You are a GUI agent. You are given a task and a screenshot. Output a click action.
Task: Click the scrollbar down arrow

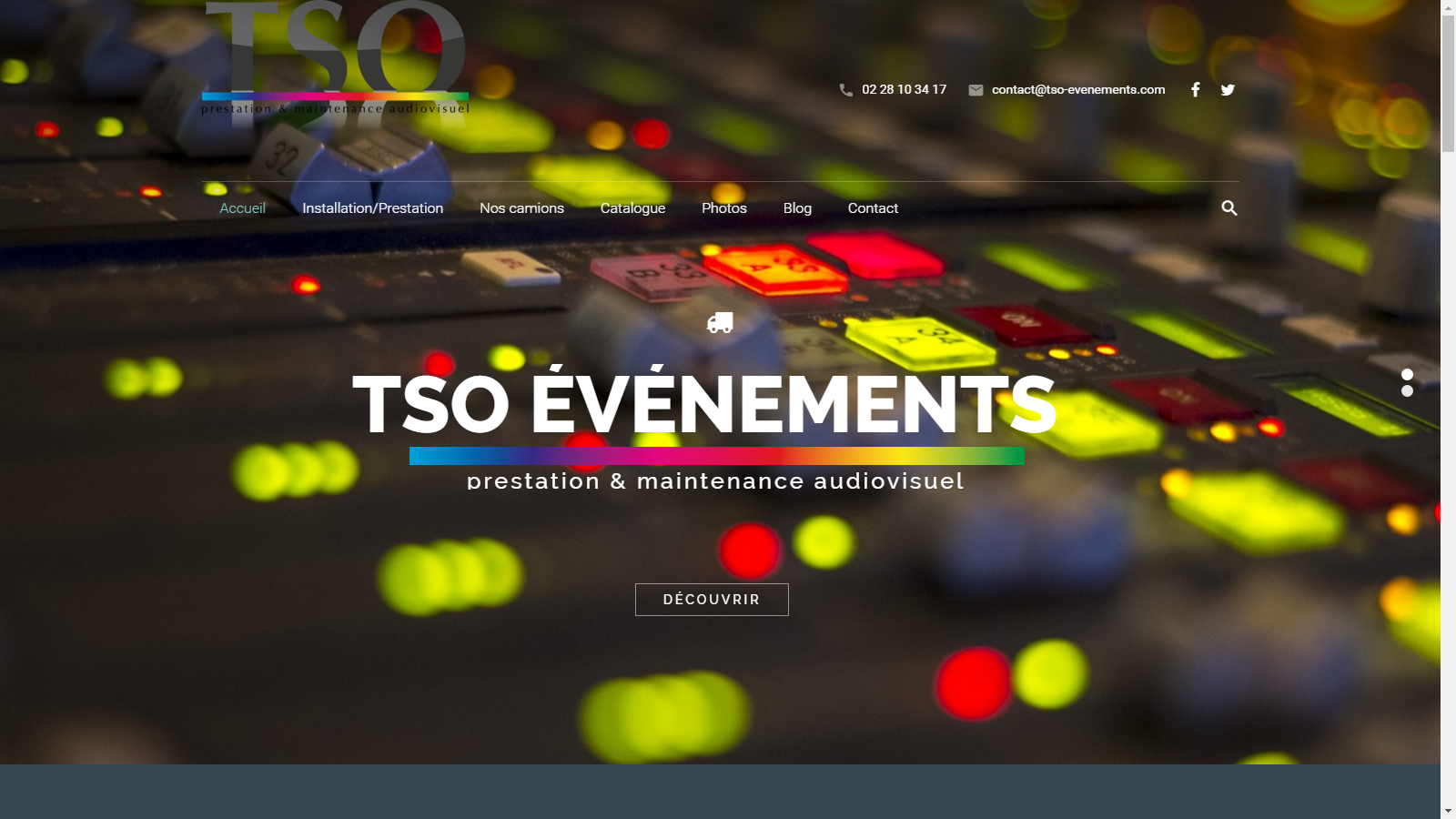click(1448, 811)
